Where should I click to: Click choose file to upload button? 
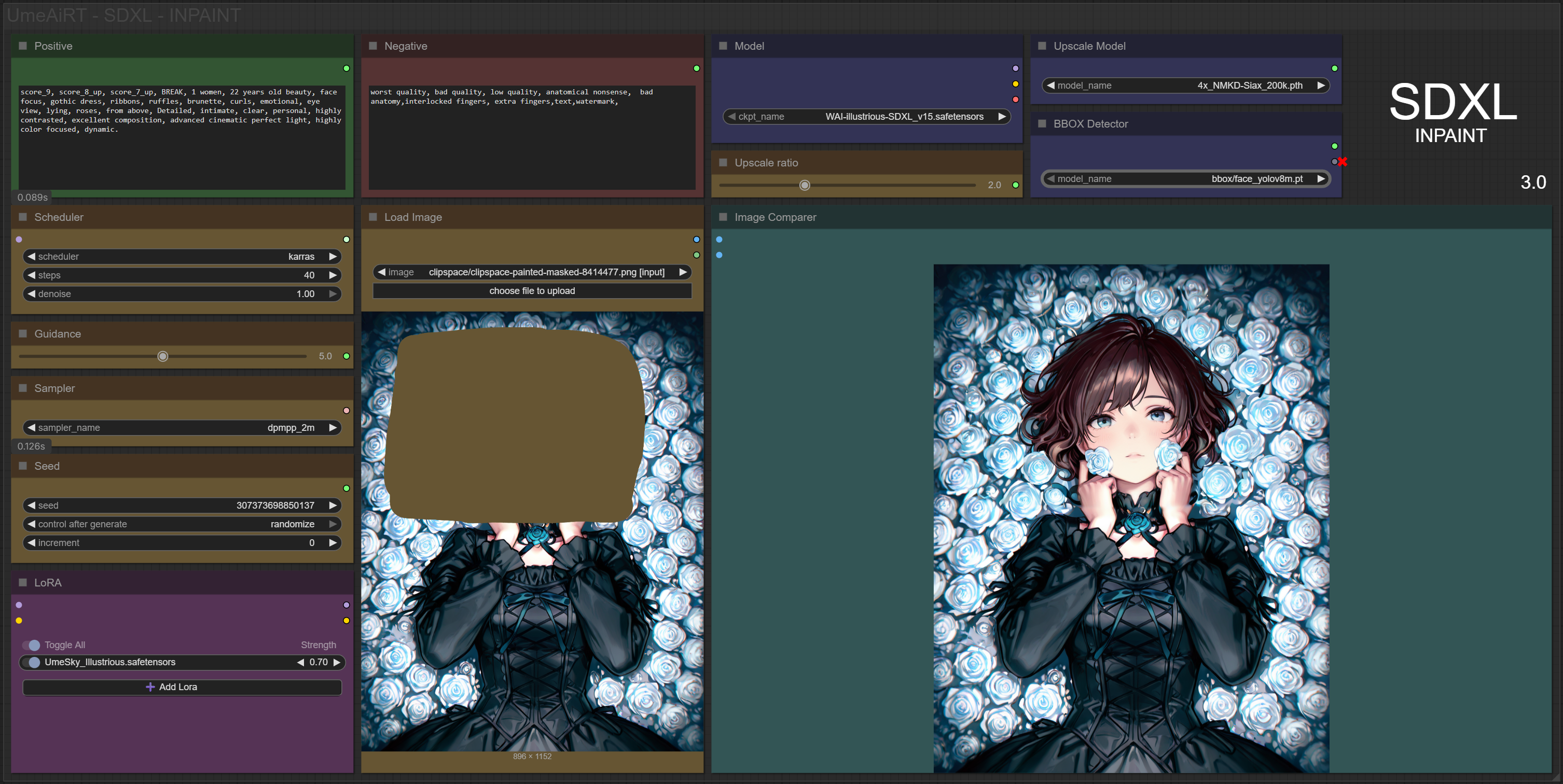tap(532, 291)
